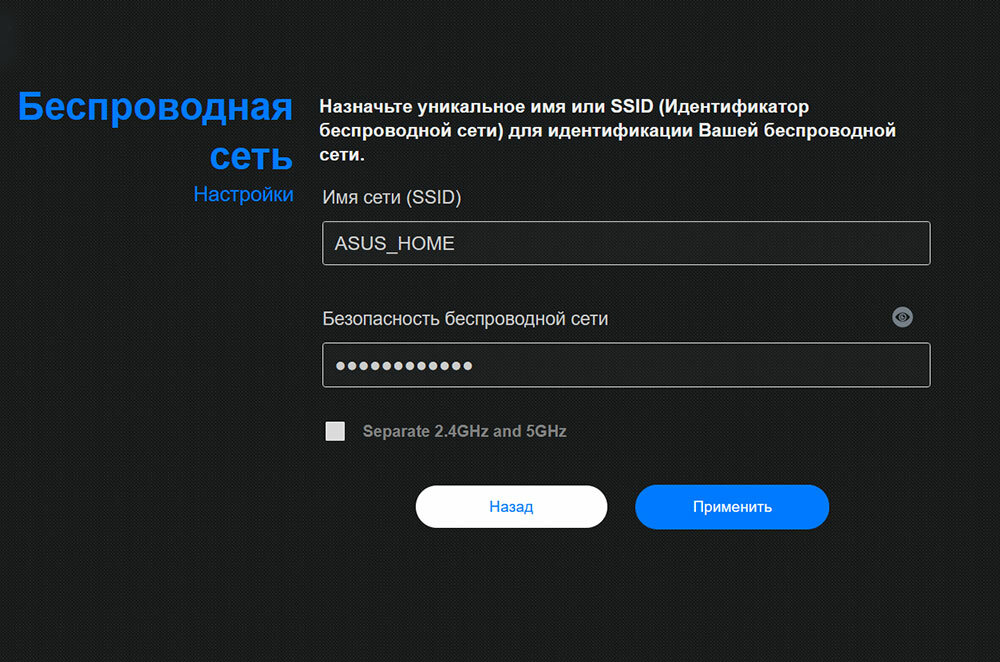Click the Применить button
This screenshot has width=1000, height=662.
tap(732, 507)
